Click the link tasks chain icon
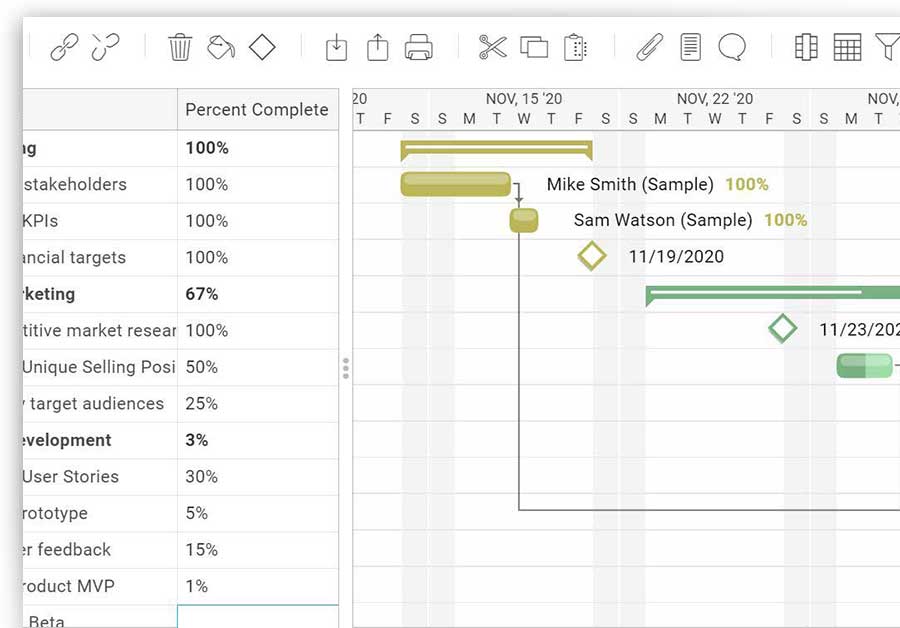The image size is (900, 628). [64, 47]
